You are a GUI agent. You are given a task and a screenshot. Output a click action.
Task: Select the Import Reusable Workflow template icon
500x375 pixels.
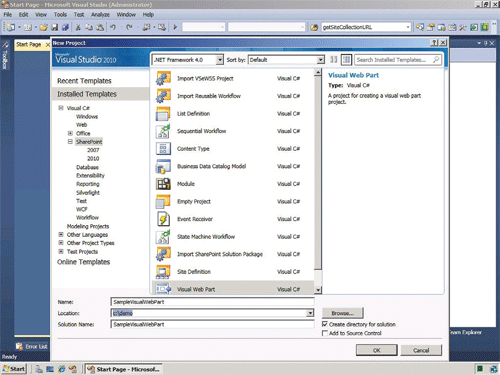163,96
